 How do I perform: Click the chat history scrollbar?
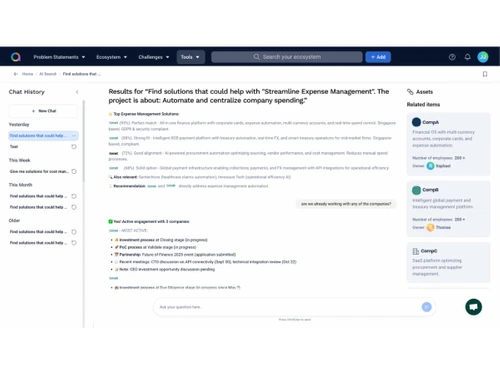point(84,141)
